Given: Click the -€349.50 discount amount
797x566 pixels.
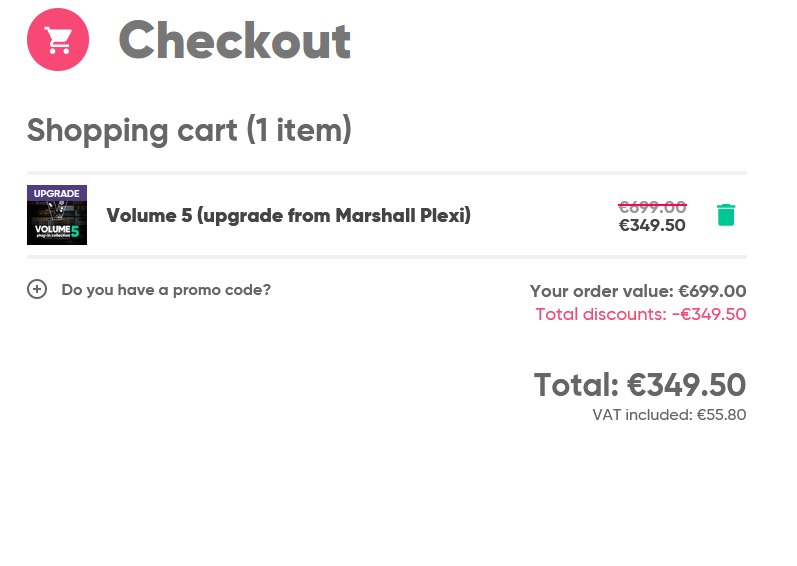Looking at the screenshot, I should [x=709, y=314].
